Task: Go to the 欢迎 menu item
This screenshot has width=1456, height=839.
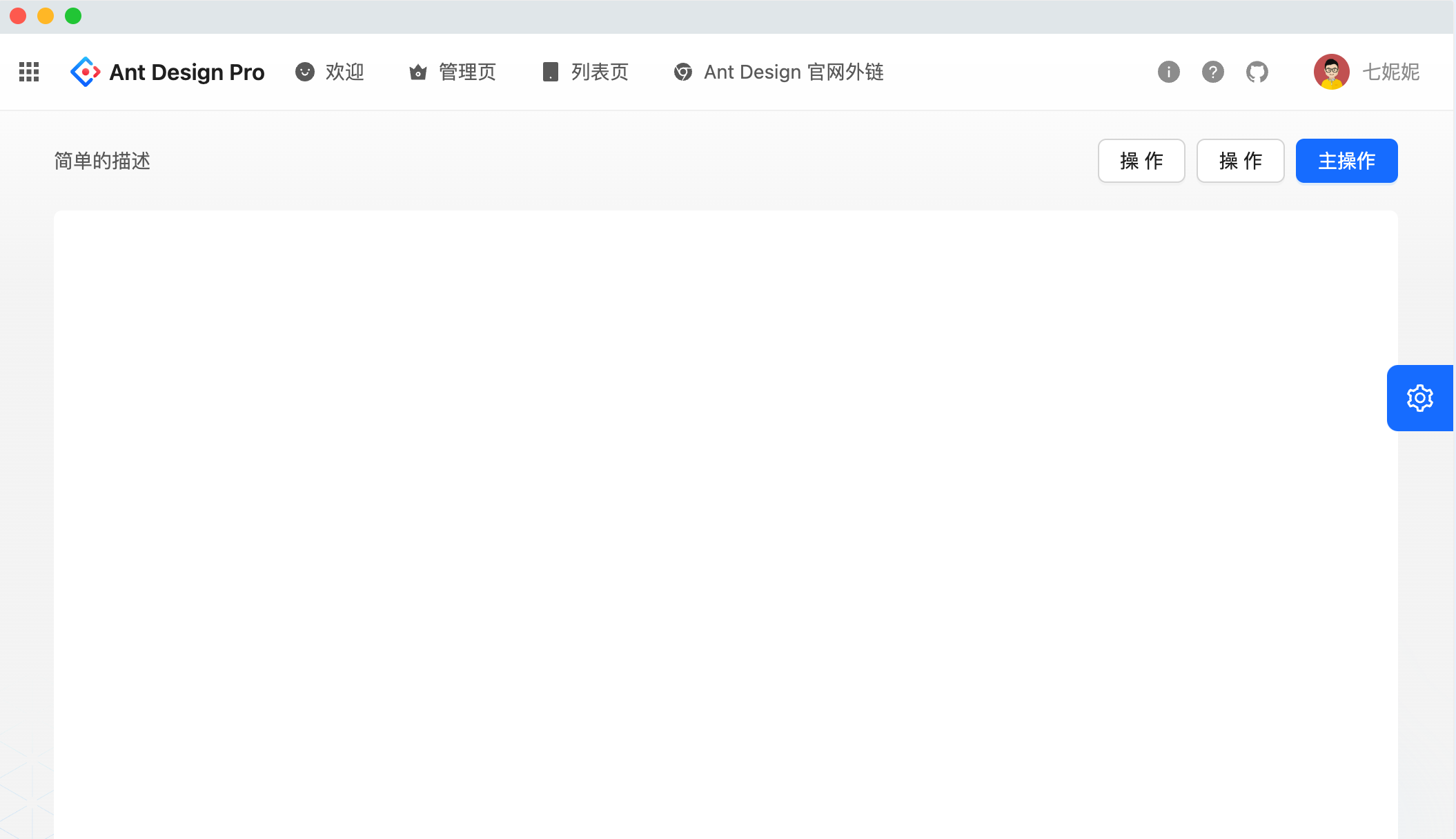Action: 330,72
